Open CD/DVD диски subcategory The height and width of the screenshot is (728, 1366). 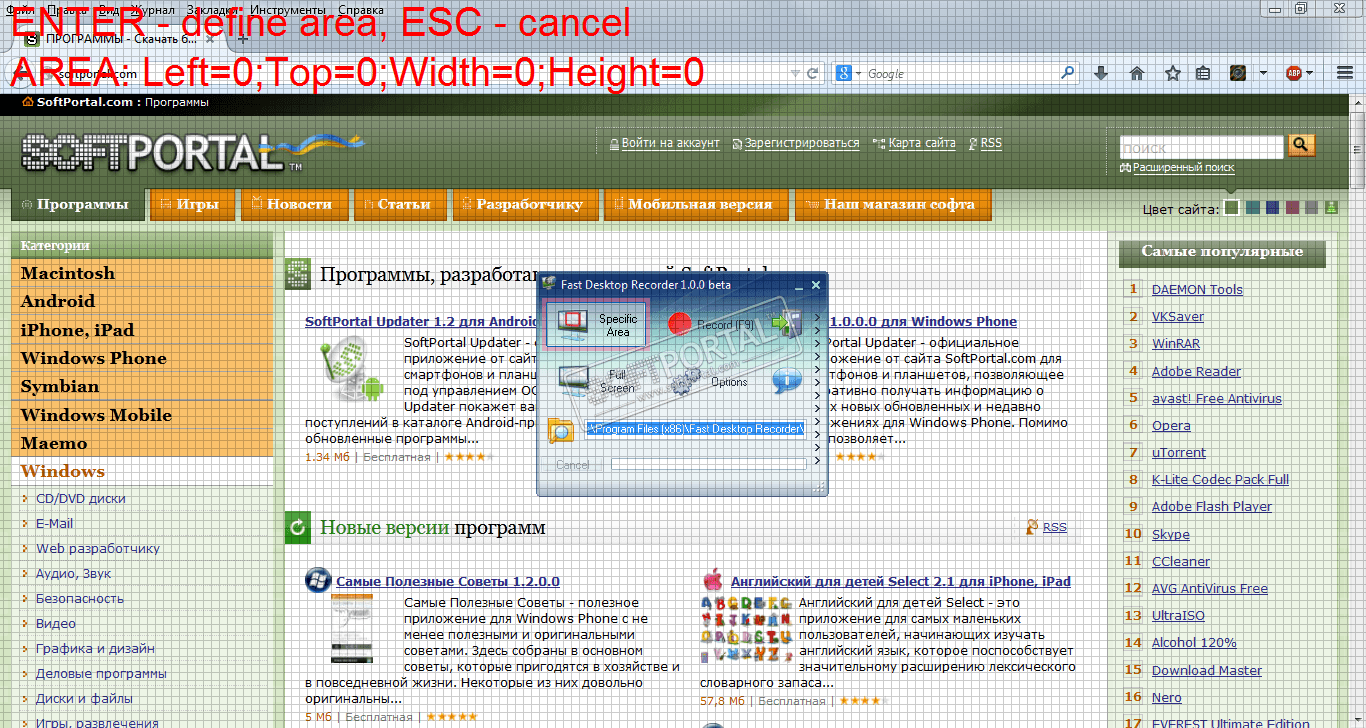click(81, 498)
